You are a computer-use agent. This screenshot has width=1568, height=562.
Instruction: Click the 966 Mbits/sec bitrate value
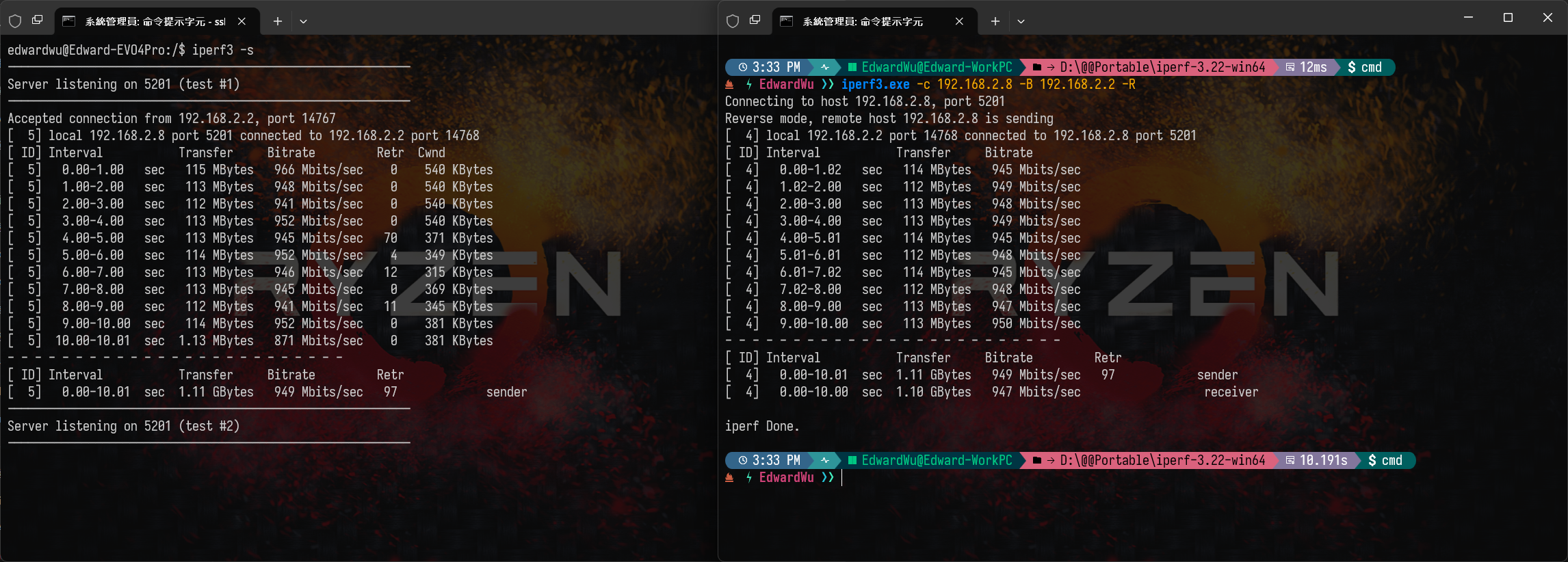319,170
